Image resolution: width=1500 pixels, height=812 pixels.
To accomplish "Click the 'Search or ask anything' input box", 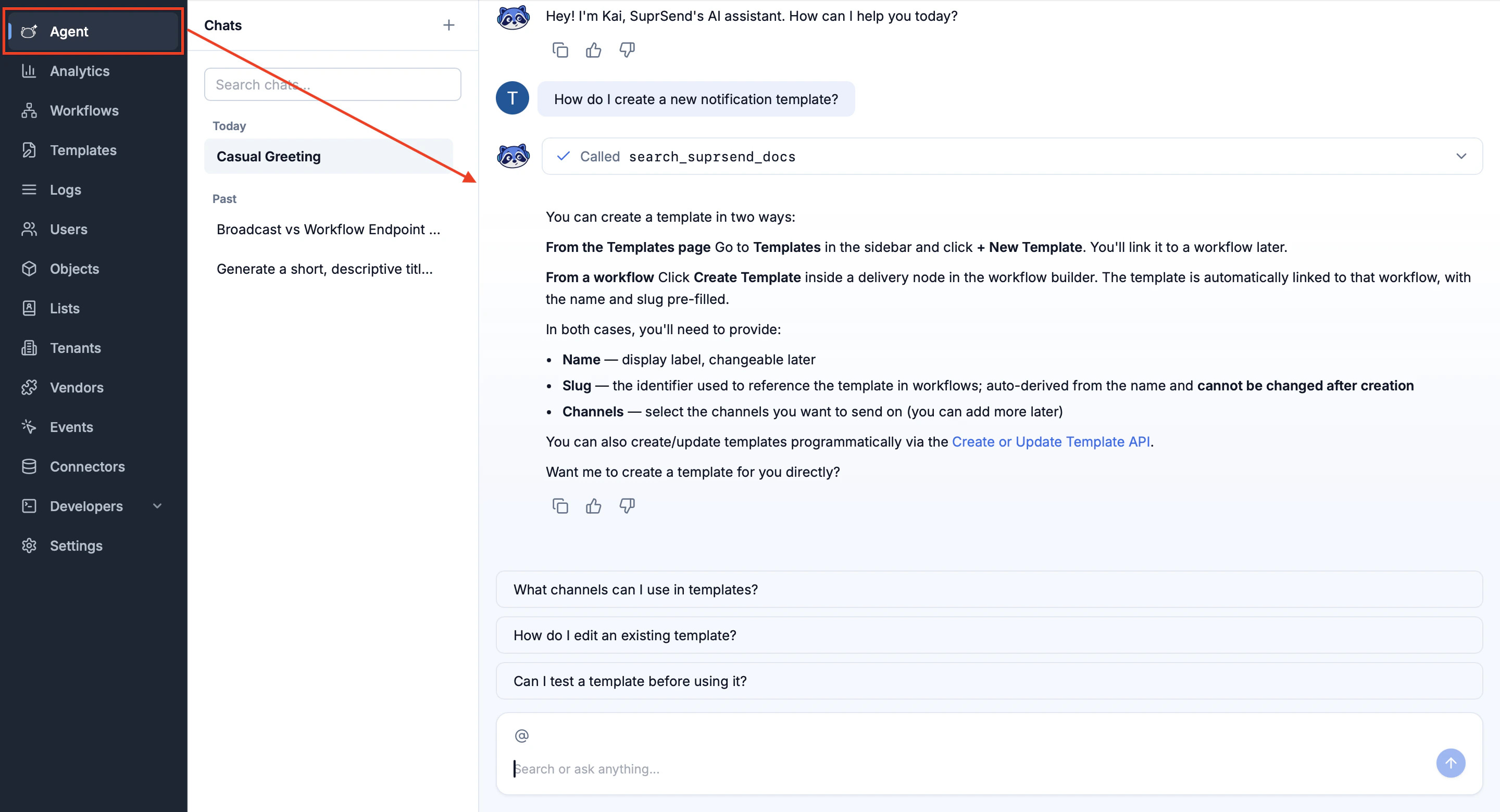I will tap(967, 769).
